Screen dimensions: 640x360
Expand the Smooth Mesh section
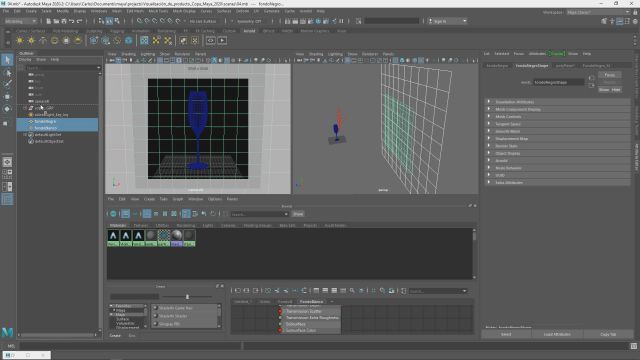pyautogui.click(x=557, y=131)
